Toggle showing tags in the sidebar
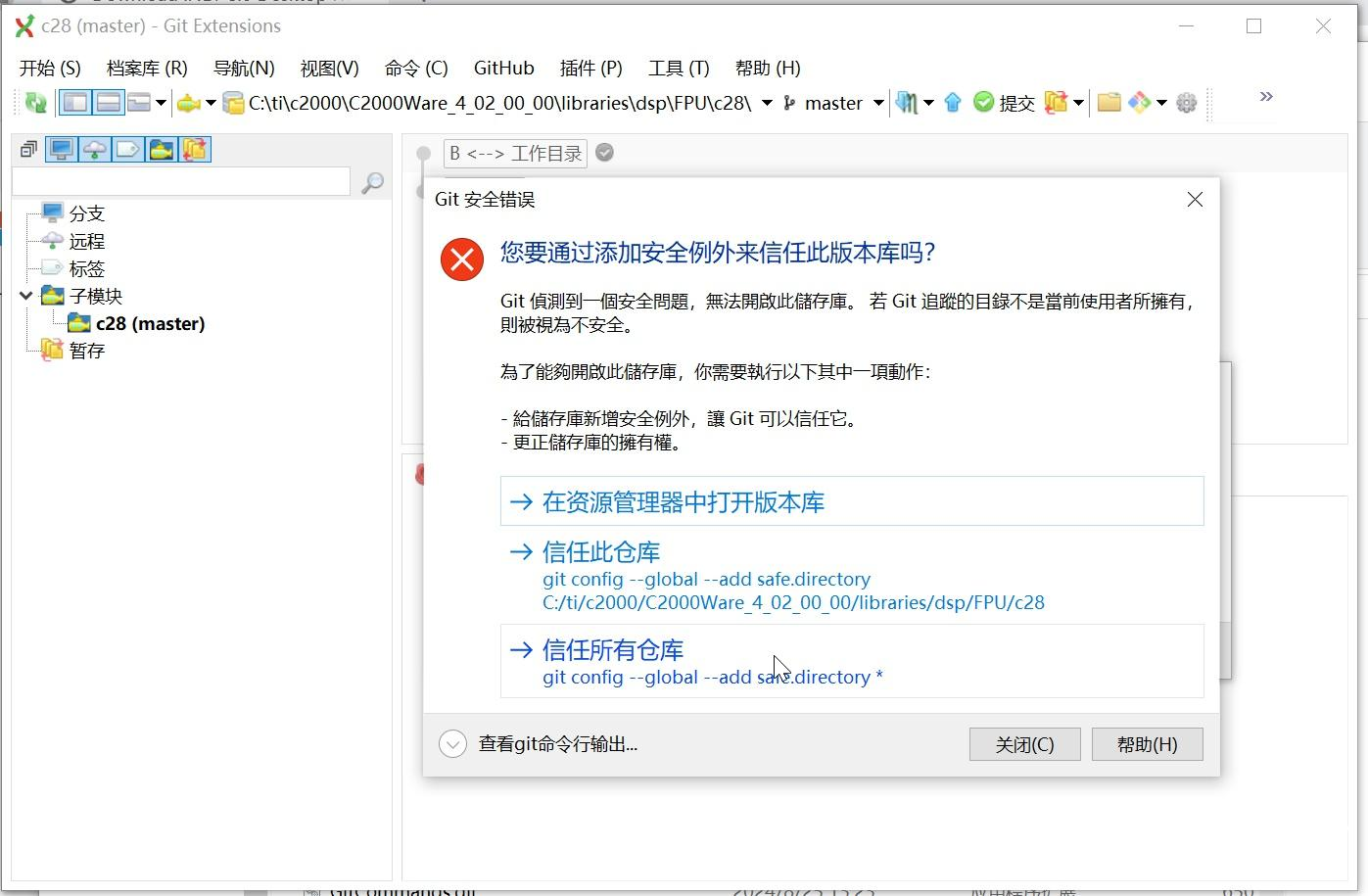The height and width of the screenshot is (896, 1368). [128, 150]
